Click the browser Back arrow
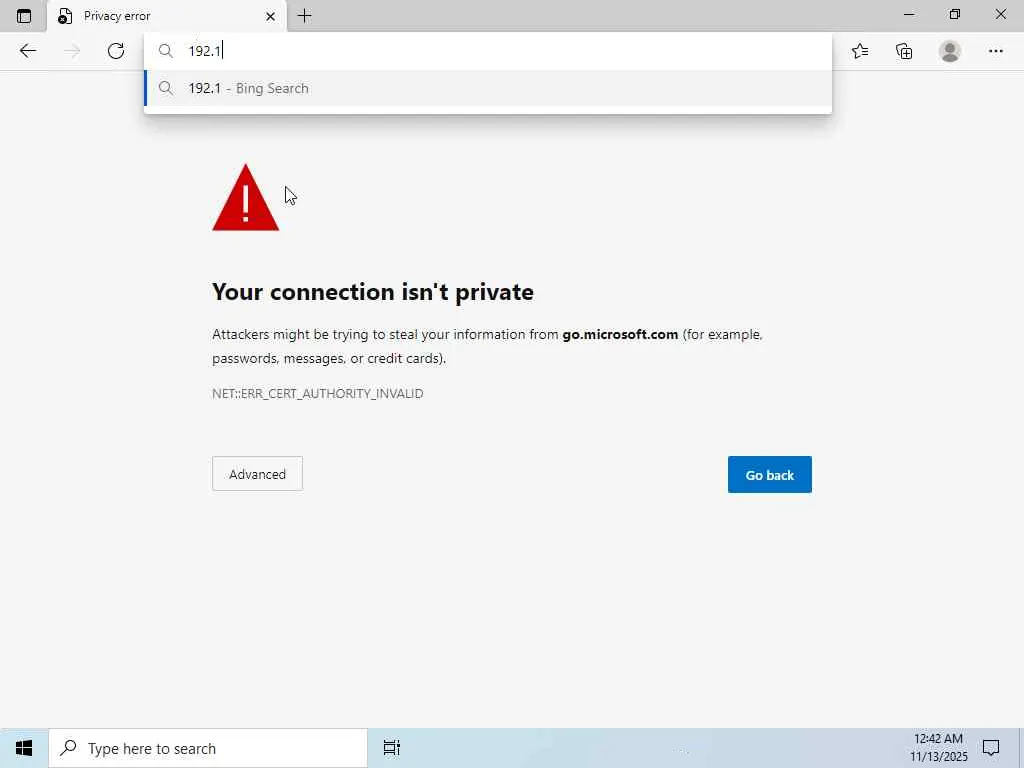Screen dimensions: 1024x768 (x=28, y=51)
